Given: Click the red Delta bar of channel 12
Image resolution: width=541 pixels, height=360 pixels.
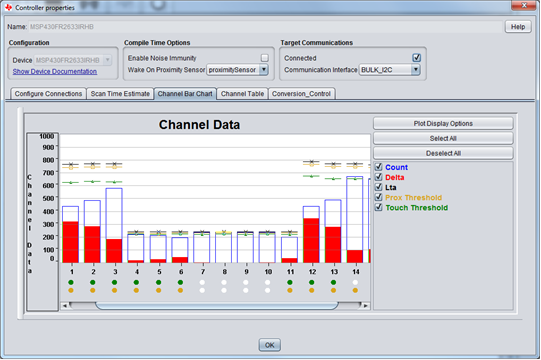Looking at the screenshot, I should pyautogui.click(x=311, y=241).
